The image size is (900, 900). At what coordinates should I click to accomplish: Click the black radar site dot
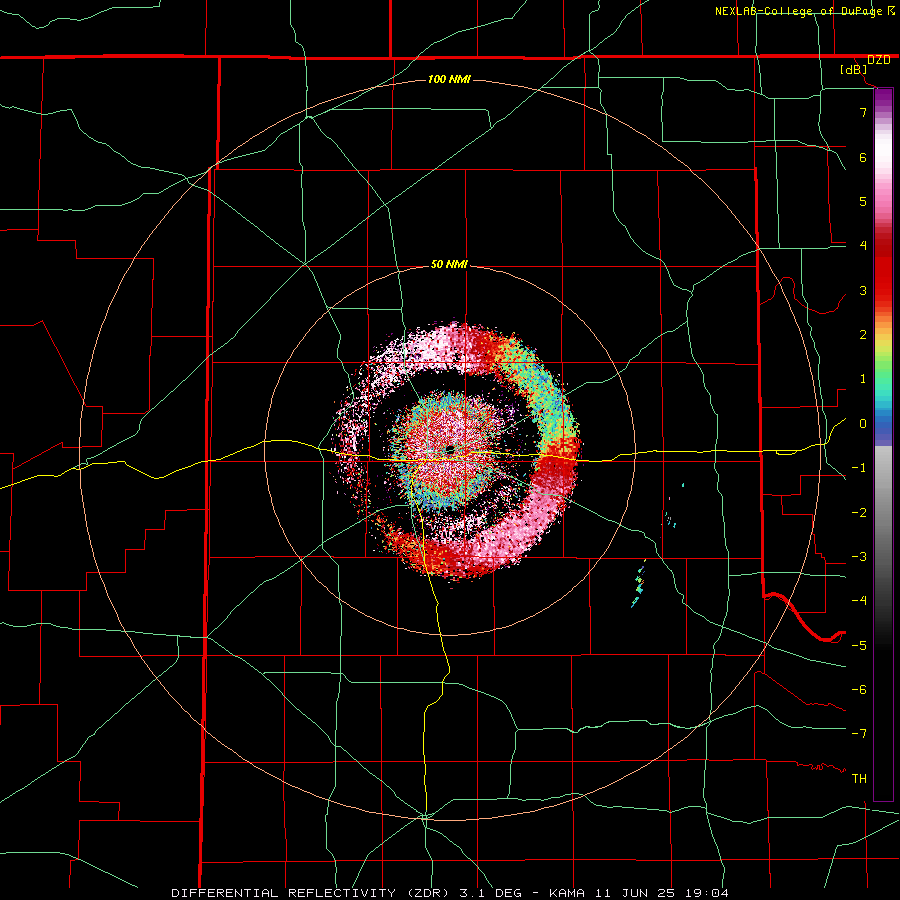coord(449,449)
